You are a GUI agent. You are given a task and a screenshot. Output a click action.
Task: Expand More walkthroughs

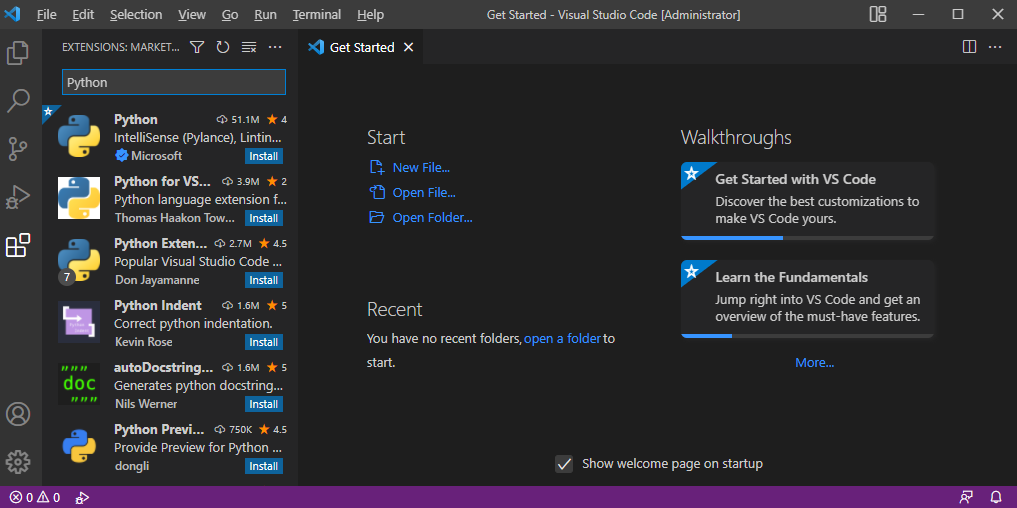pyautogui.click(x=814, y=363)
